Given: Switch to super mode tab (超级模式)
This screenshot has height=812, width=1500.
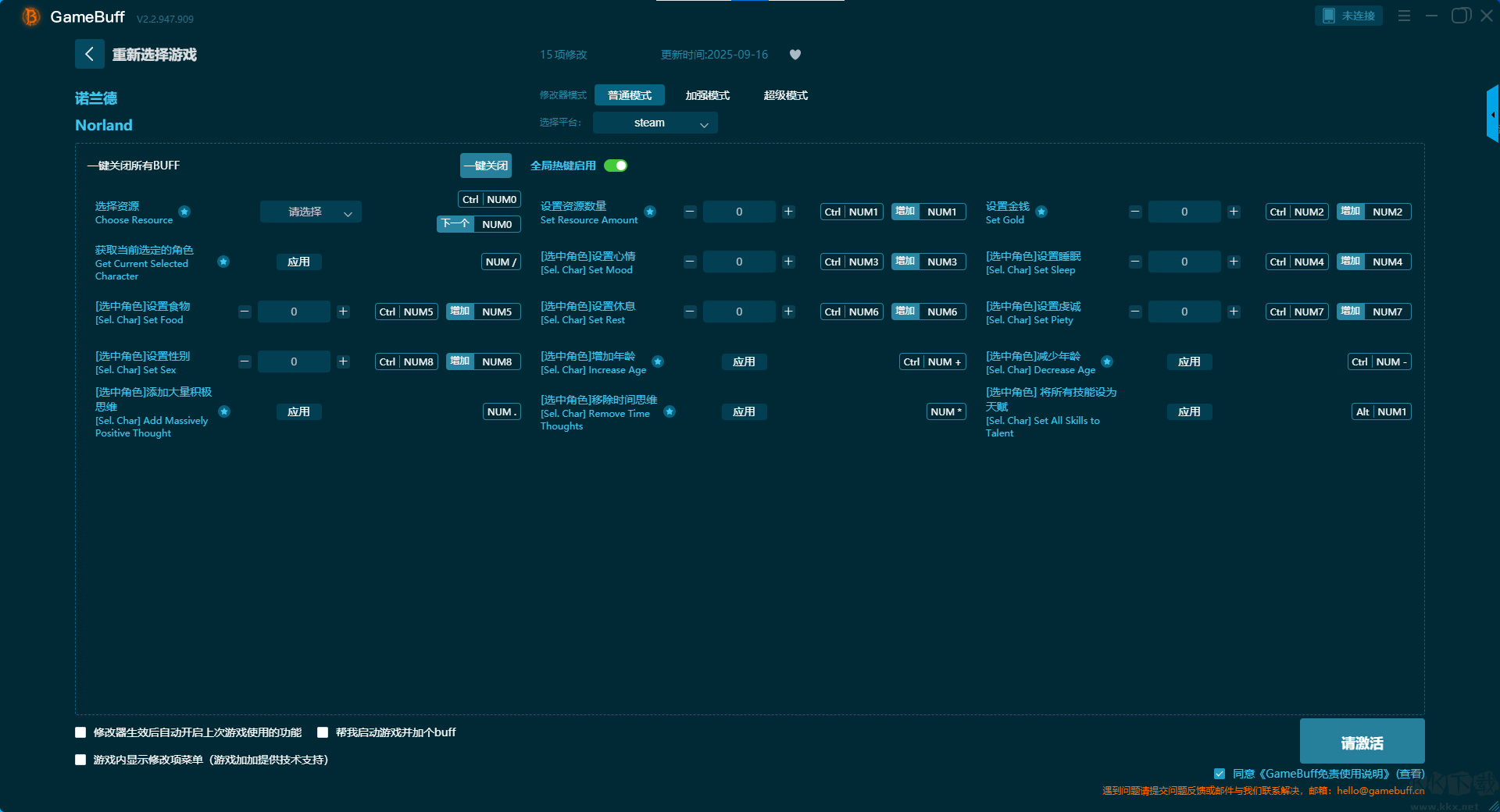Looking at the screenshot, I should tap(786, 95).
